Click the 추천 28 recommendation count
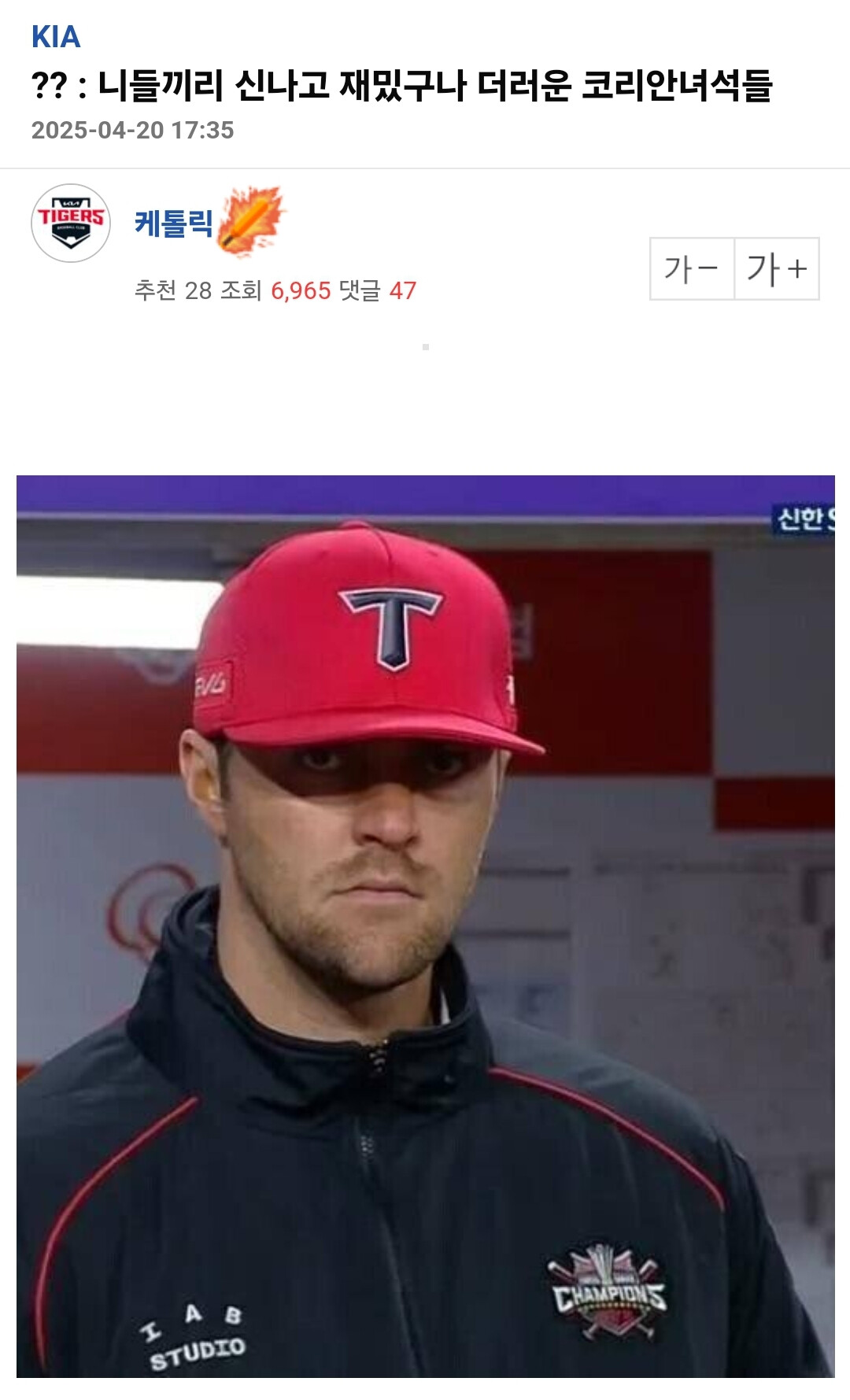The width and height of the screenshot is (850, 1400). (173, 290)
